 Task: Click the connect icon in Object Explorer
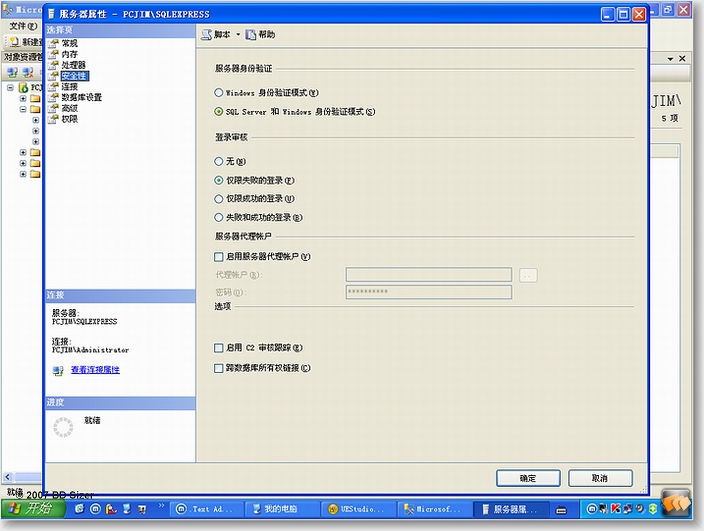click(12, 73)
